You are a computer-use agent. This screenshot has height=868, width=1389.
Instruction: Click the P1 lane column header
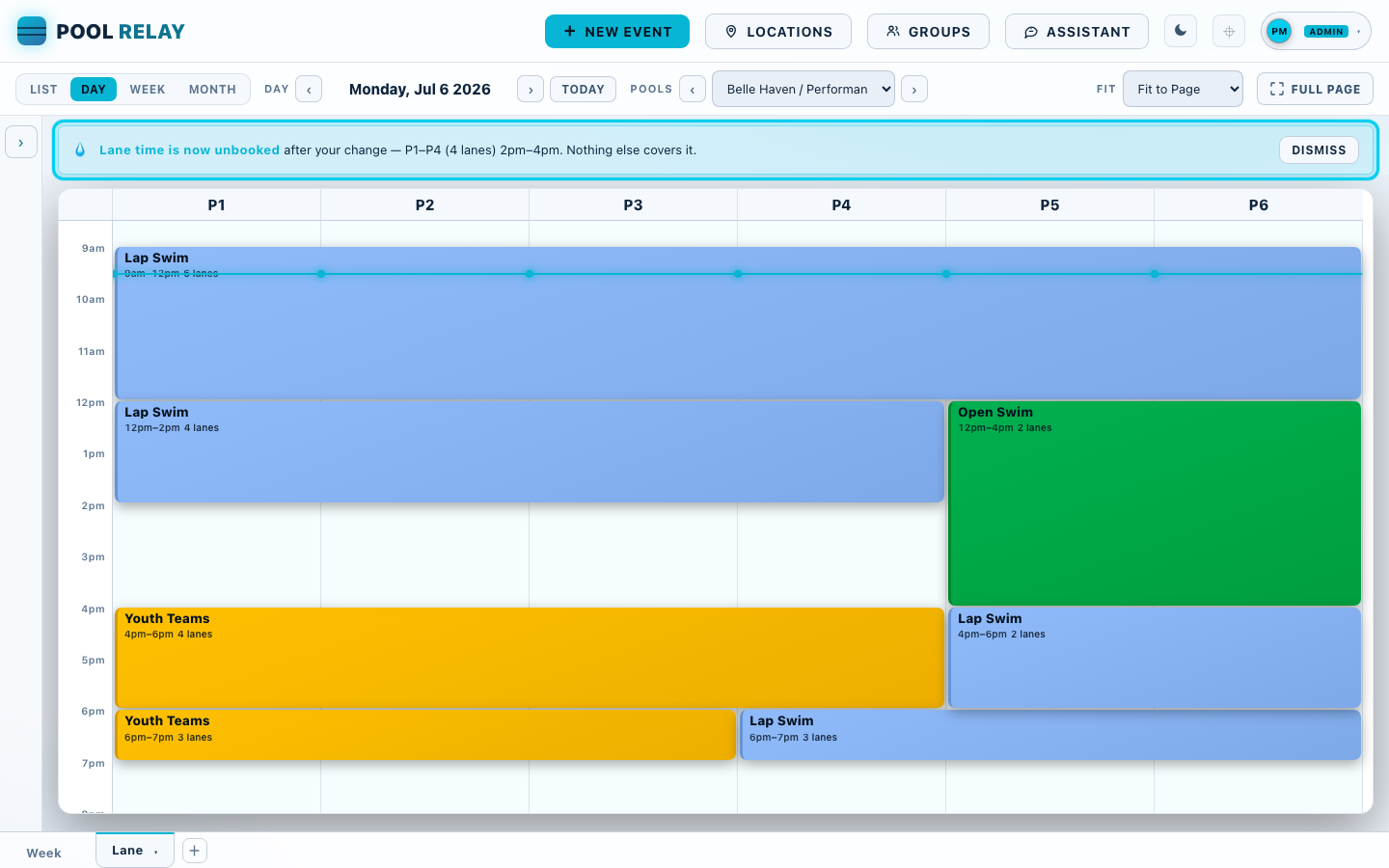click(216, 204)
